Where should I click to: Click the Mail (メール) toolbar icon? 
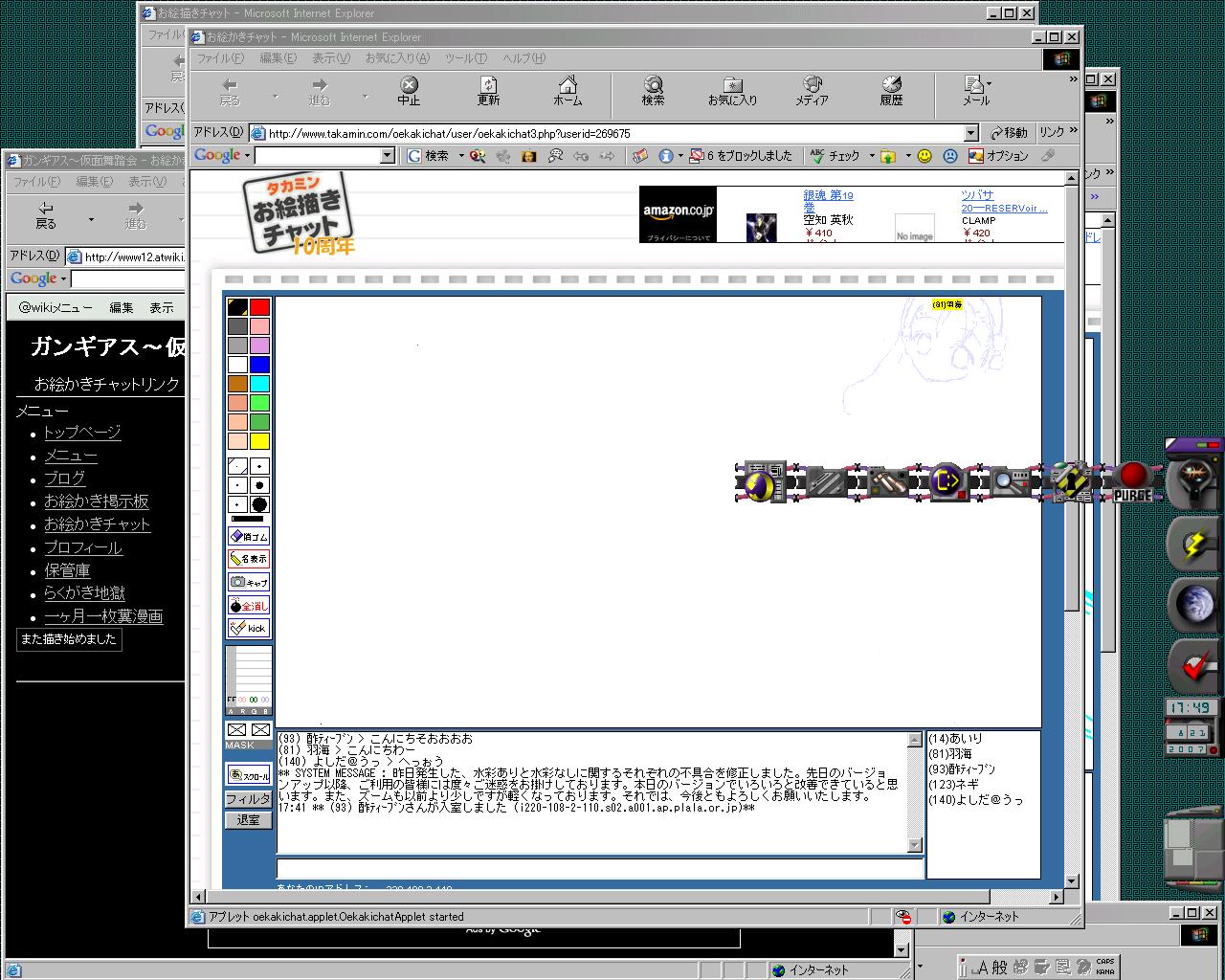tap(975, 91)
